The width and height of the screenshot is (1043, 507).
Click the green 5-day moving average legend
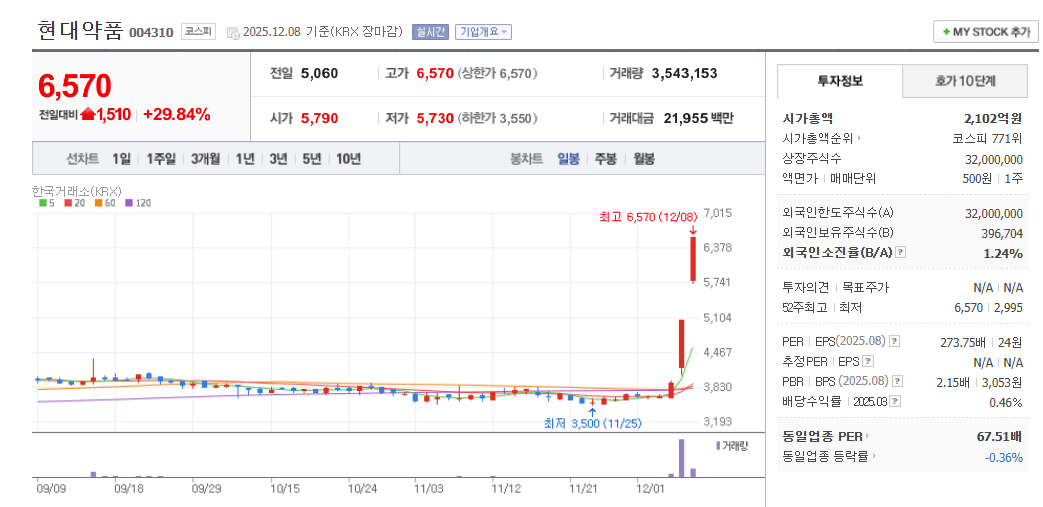coord(45,203)
